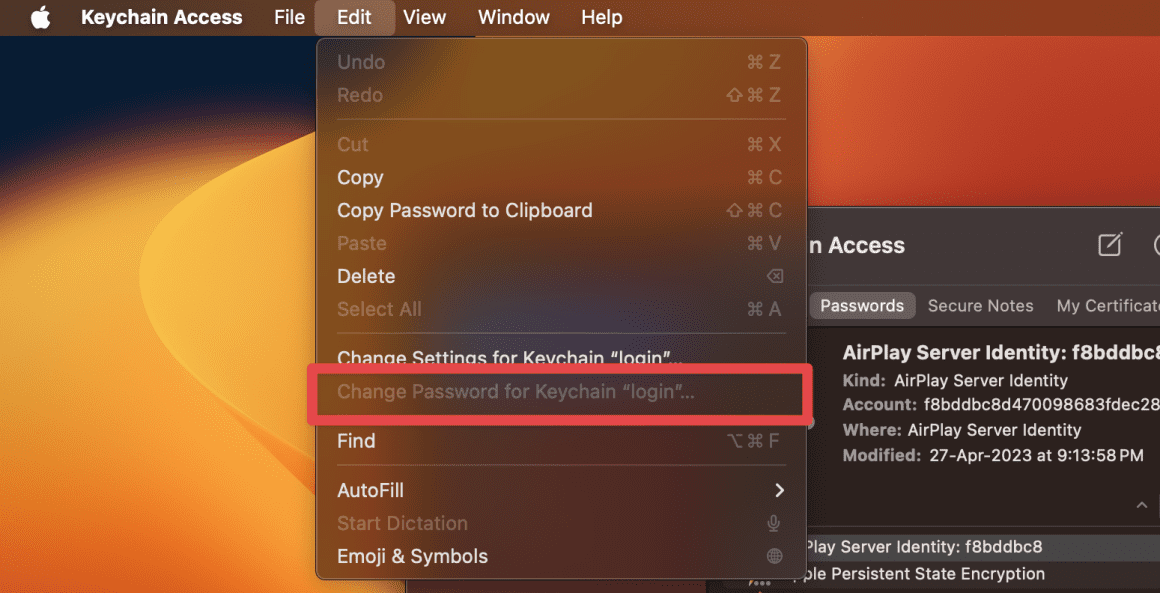
Task: Click the new item compose icon
Action: point(1110,245)
